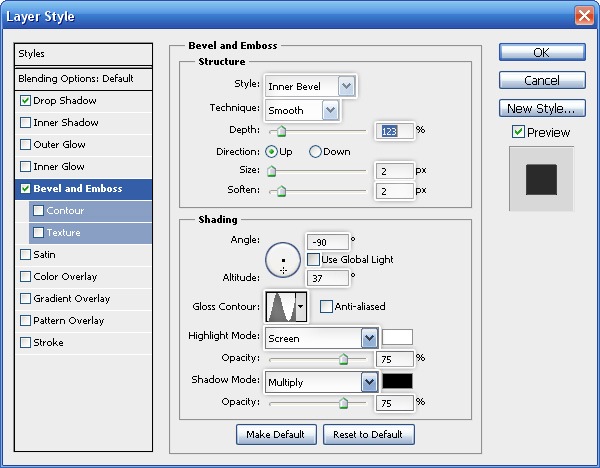600x468 pixels.
Task: Click the Highlight Opacity slider handle
Action: click(343, 359)
